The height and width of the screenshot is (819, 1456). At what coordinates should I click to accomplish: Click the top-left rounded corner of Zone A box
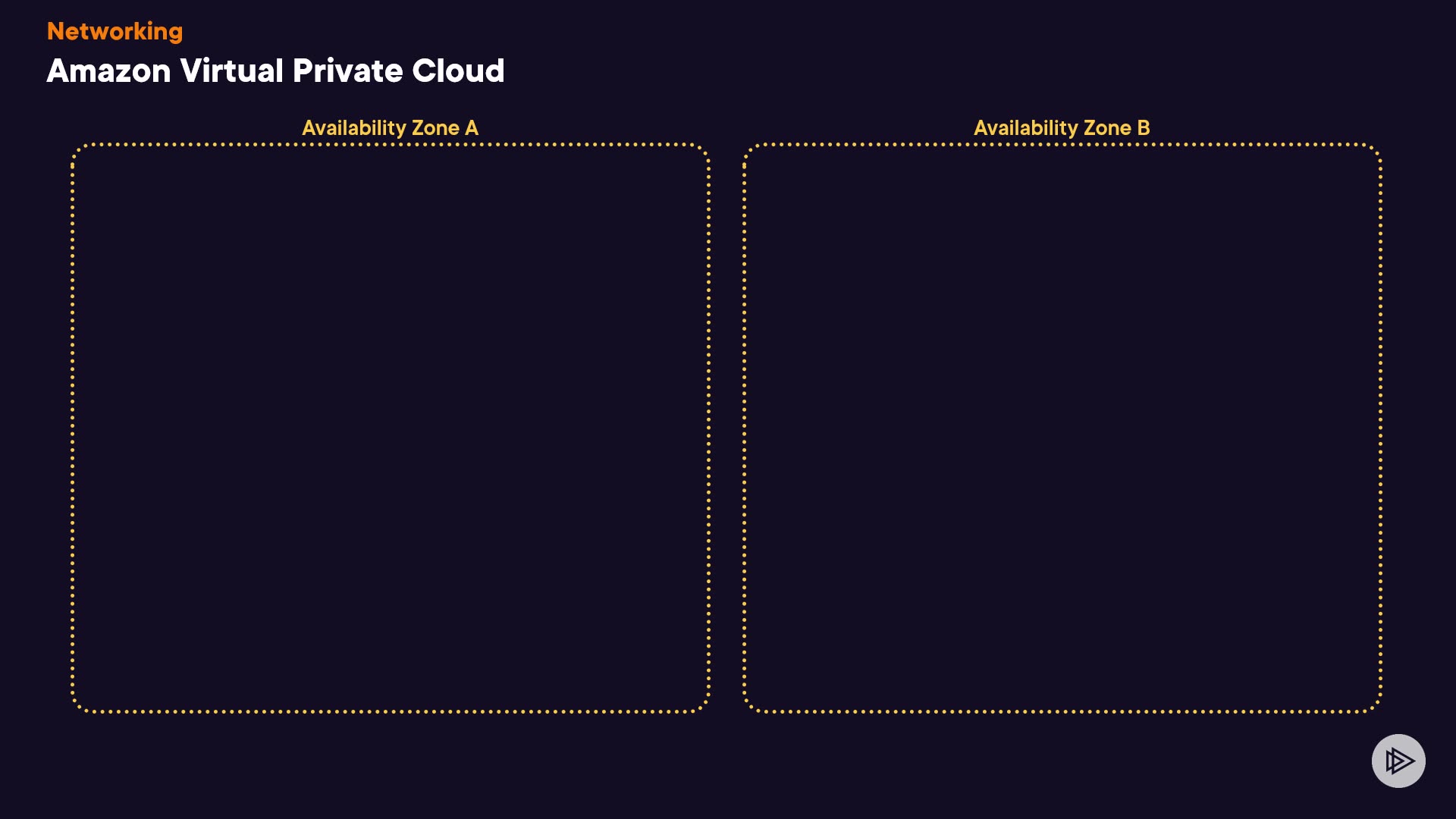coord(78,150)
